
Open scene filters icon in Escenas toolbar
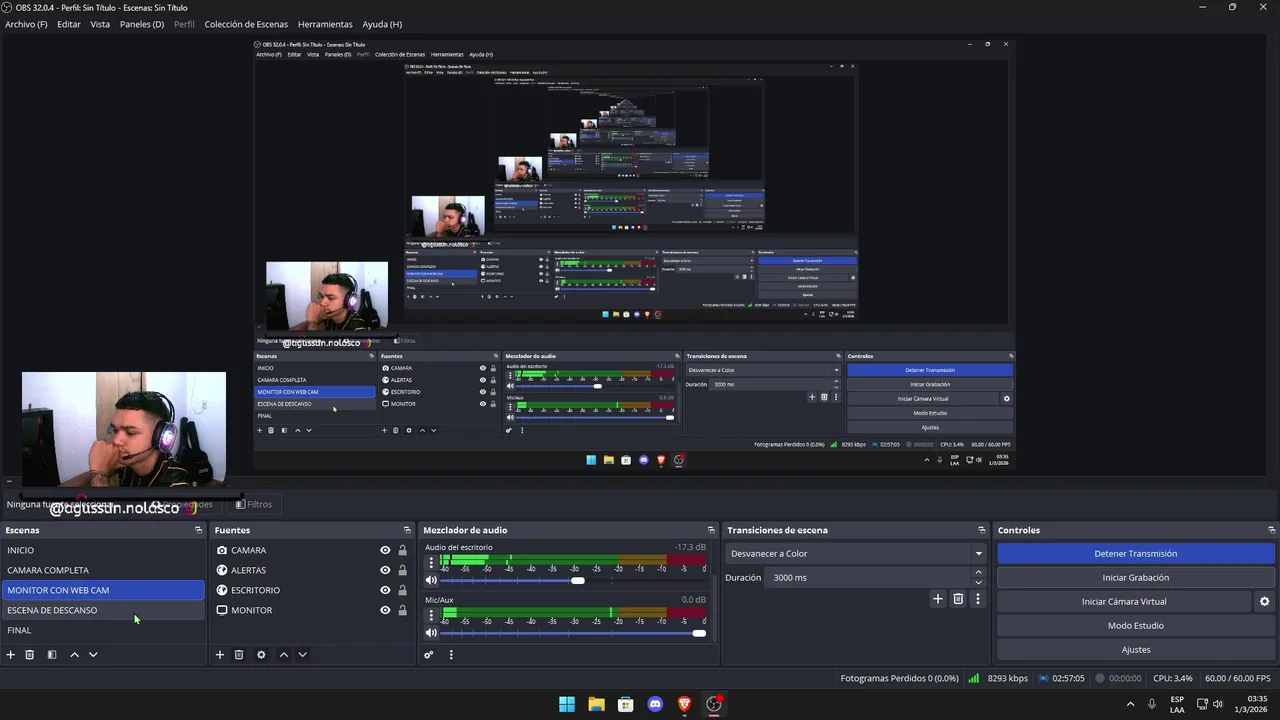point(52,655)
